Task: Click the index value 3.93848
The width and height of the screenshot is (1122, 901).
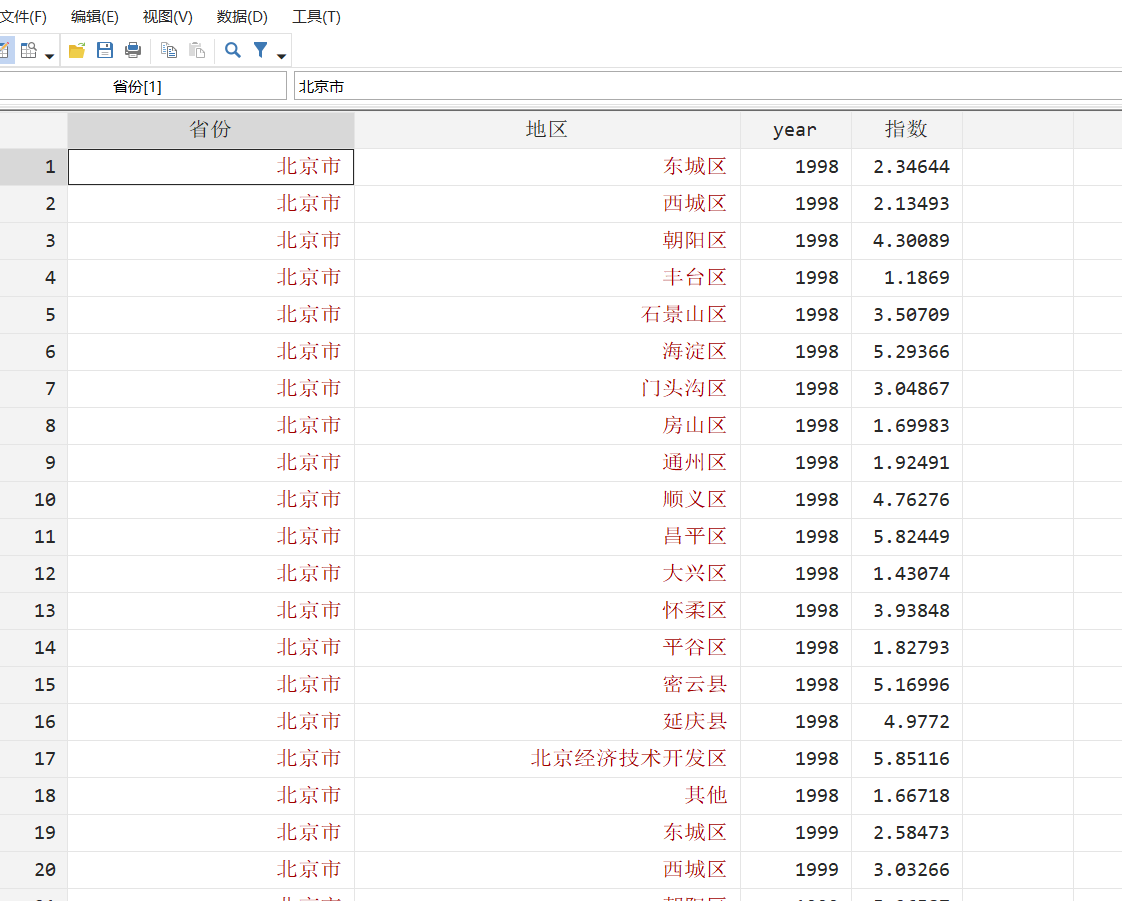Action: 907,610
